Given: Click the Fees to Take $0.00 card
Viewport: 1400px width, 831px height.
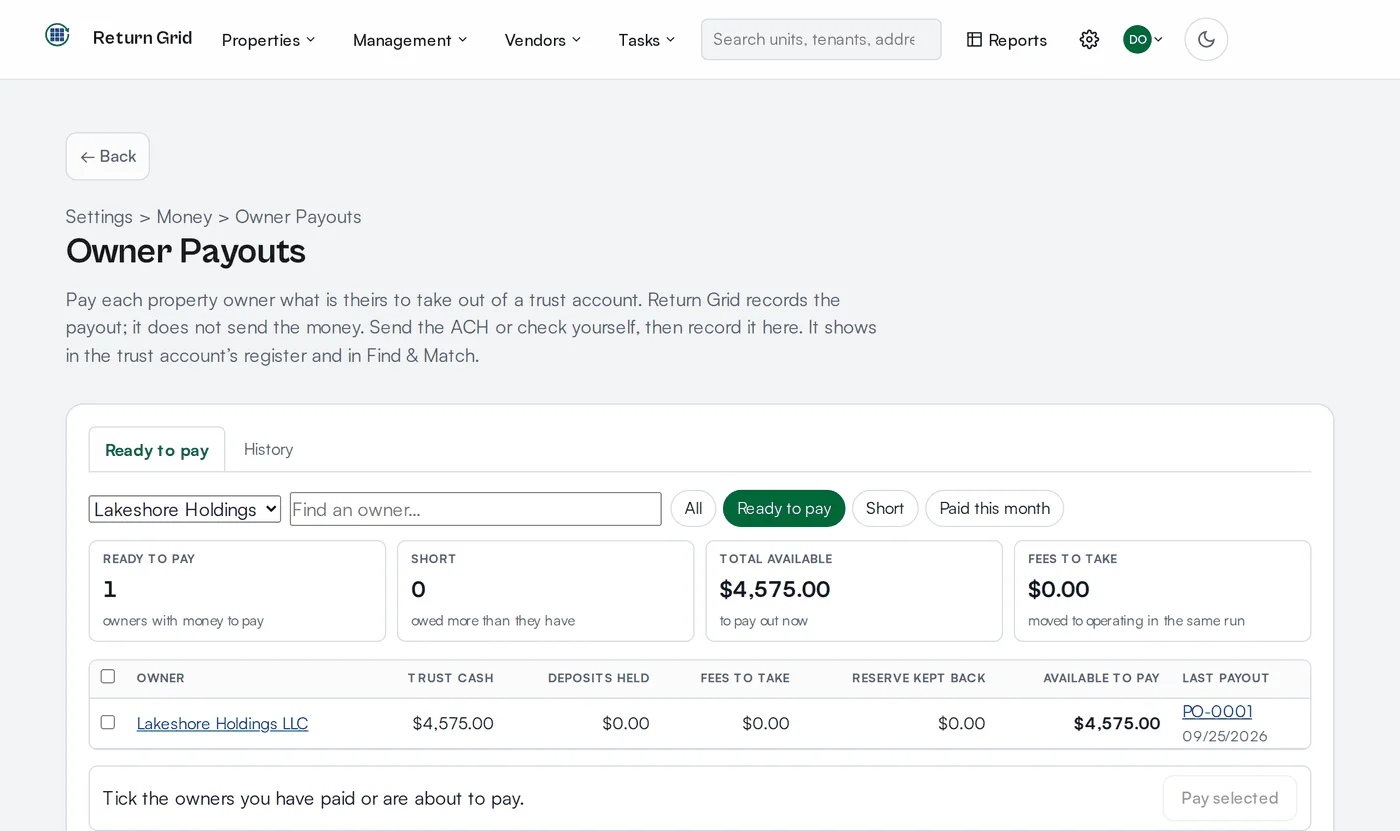Looking at the screenshot, I should click(x=1162, y=591).
